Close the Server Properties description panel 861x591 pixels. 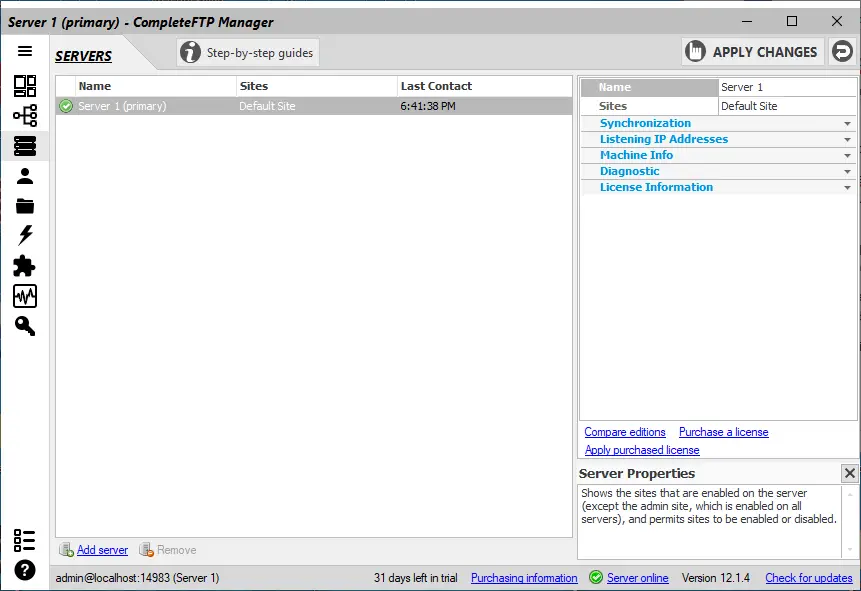pyautogui.click(x=849, y=473)
